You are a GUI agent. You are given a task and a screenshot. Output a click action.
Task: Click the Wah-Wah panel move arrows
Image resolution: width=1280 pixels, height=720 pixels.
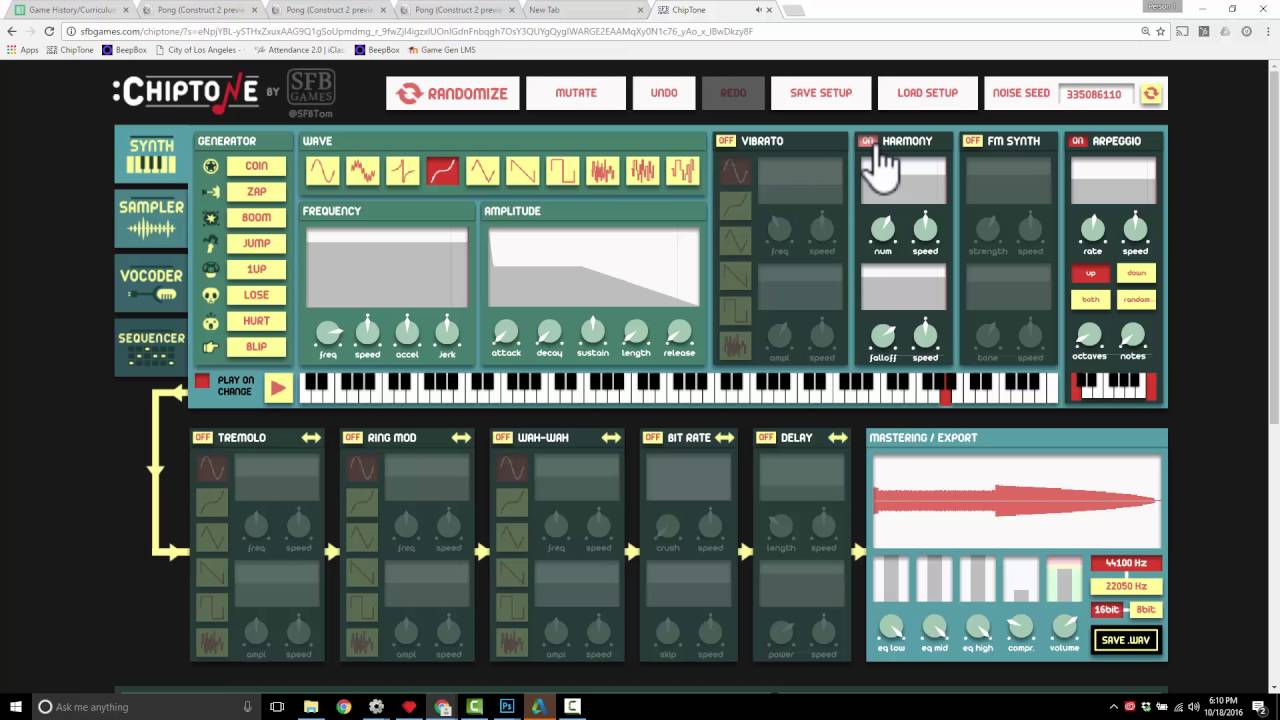(611, 438)
